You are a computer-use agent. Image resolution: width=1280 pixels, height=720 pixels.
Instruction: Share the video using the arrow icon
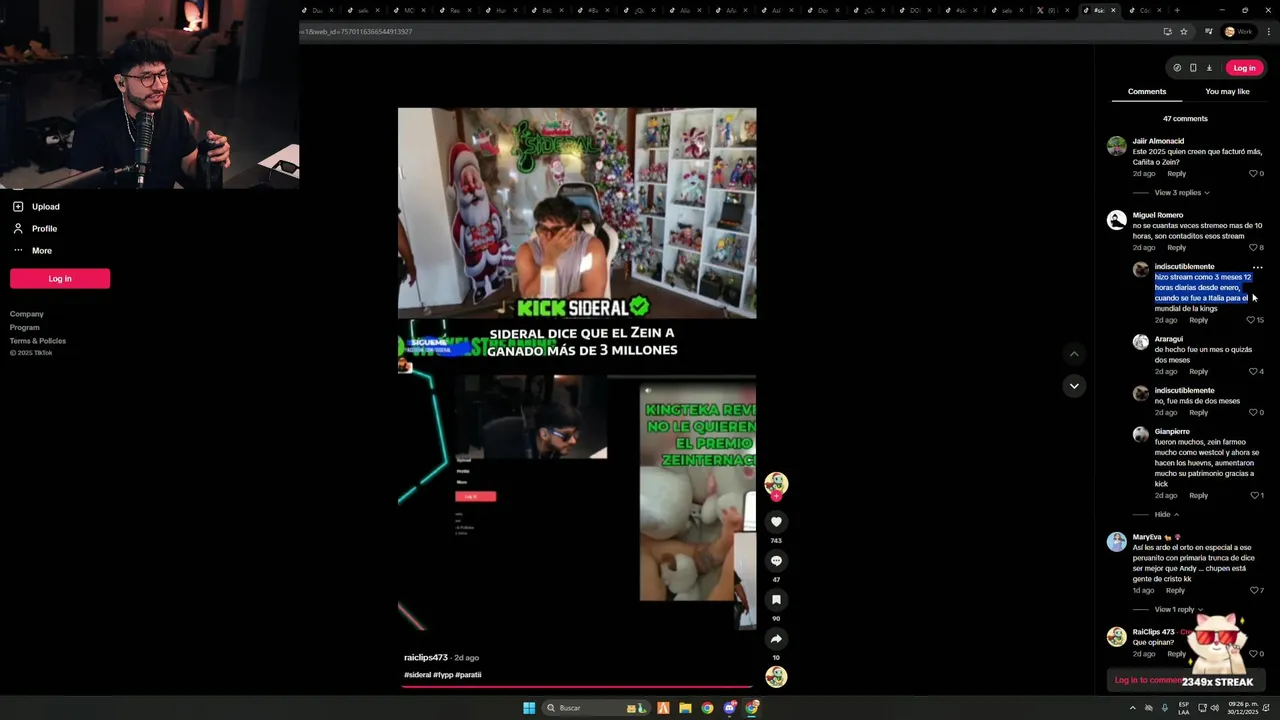(776, 639)
